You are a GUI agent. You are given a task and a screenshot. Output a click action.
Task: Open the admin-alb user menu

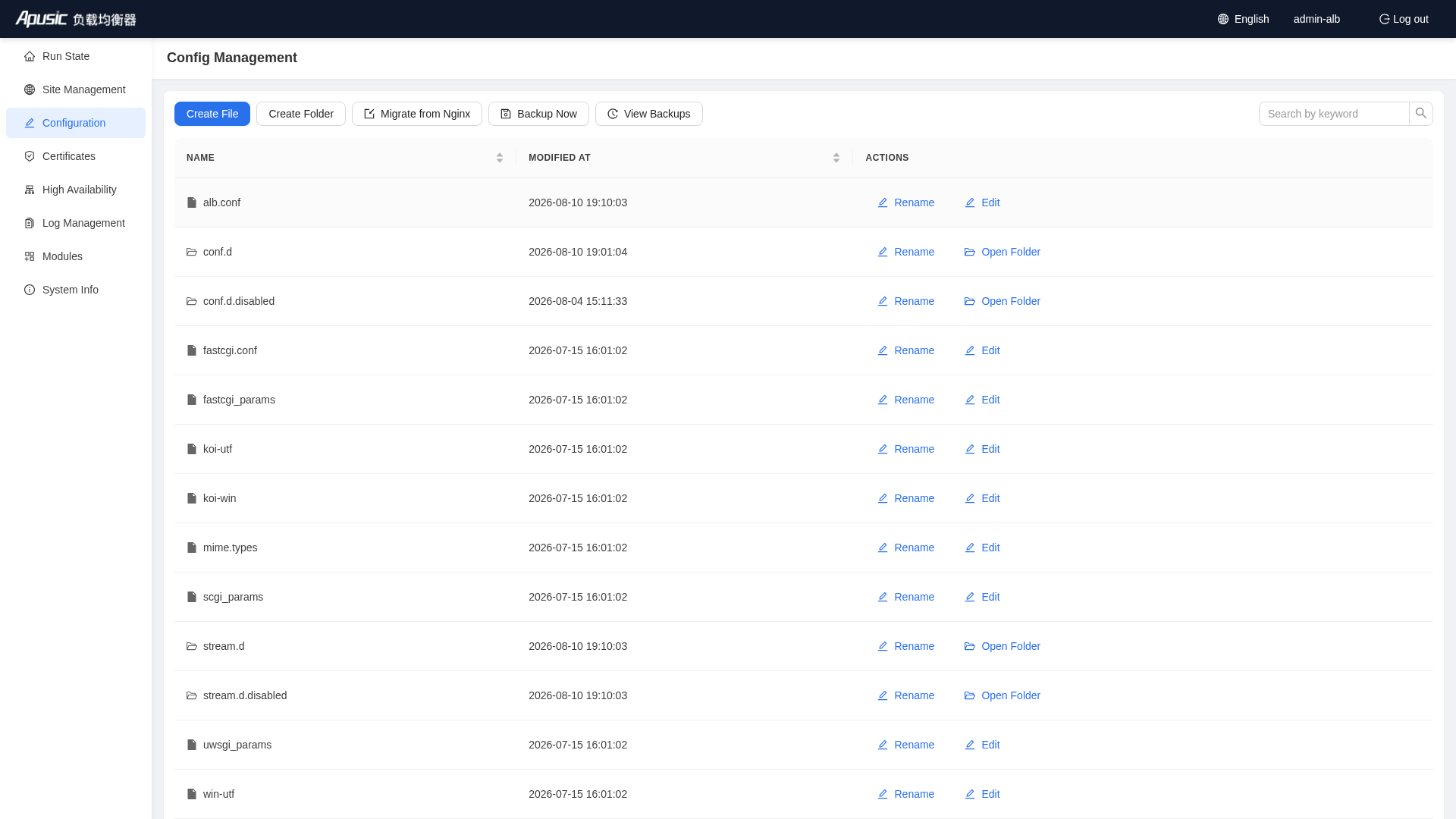[1316, 19]
